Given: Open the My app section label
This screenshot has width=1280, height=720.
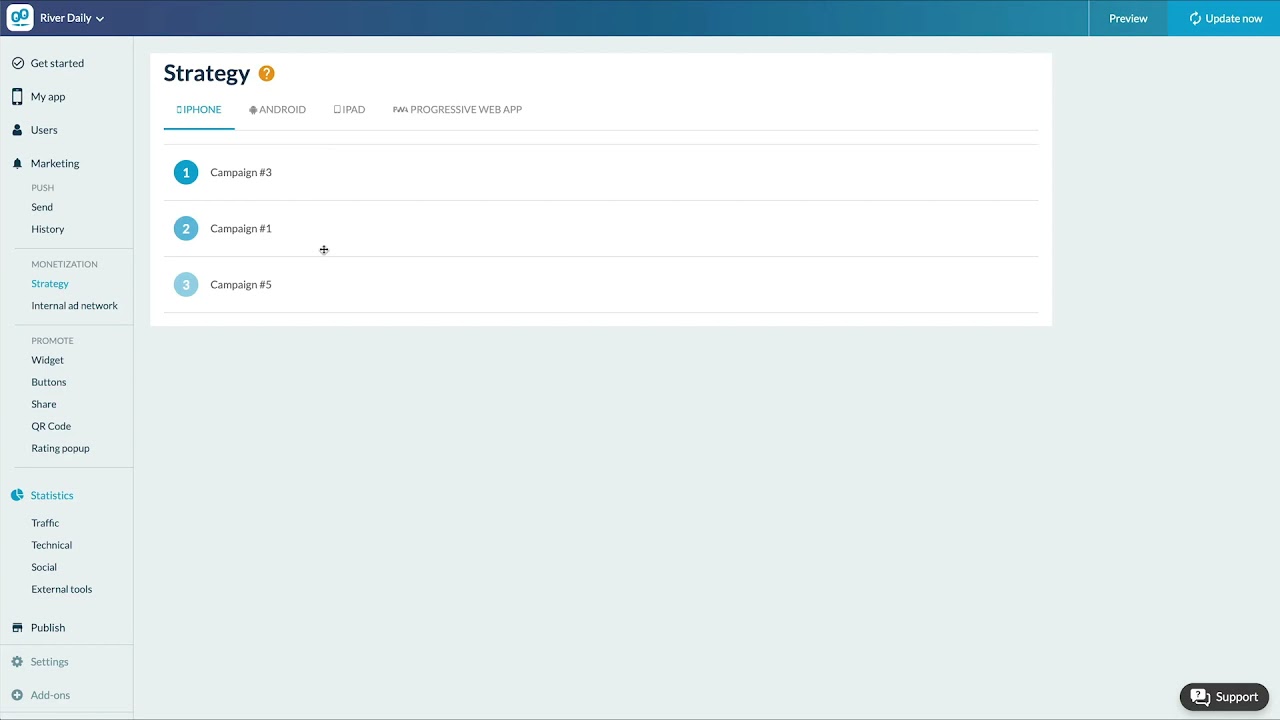Looking at the screenshot, I should (48, 97).
